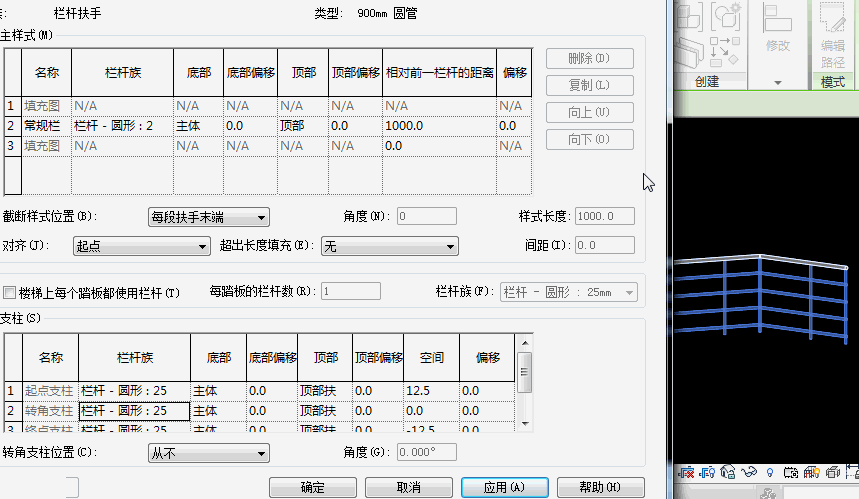Open the 转角支柱位置 dropdown showing 从不

point(209,454)
